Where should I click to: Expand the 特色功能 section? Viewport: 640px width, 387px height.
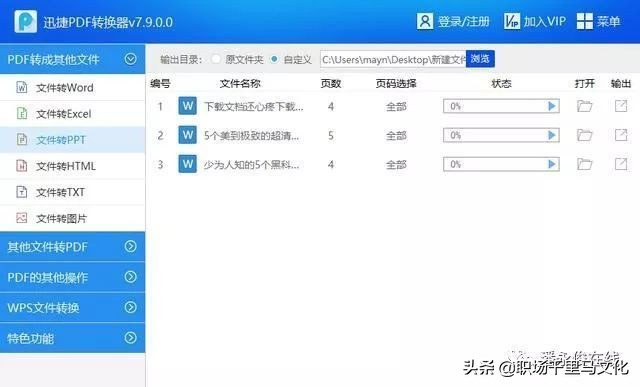pos(72,338)
